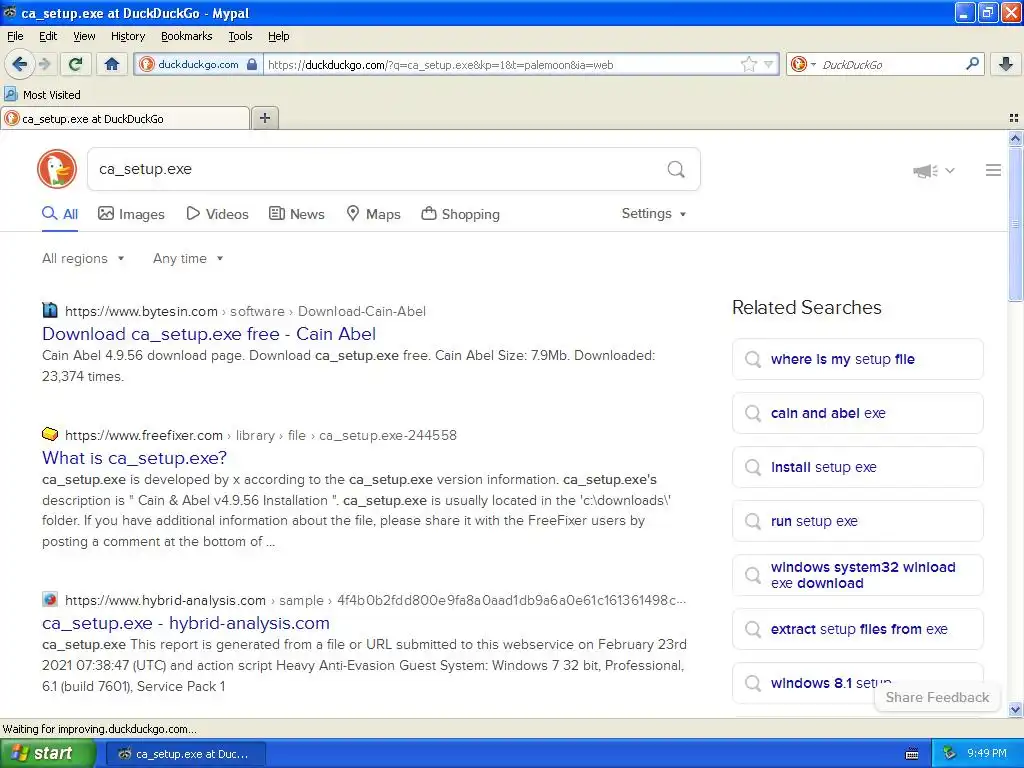Open the hamburger side menu
Viewport: 1024px width, 768px height.
(993, 170)
